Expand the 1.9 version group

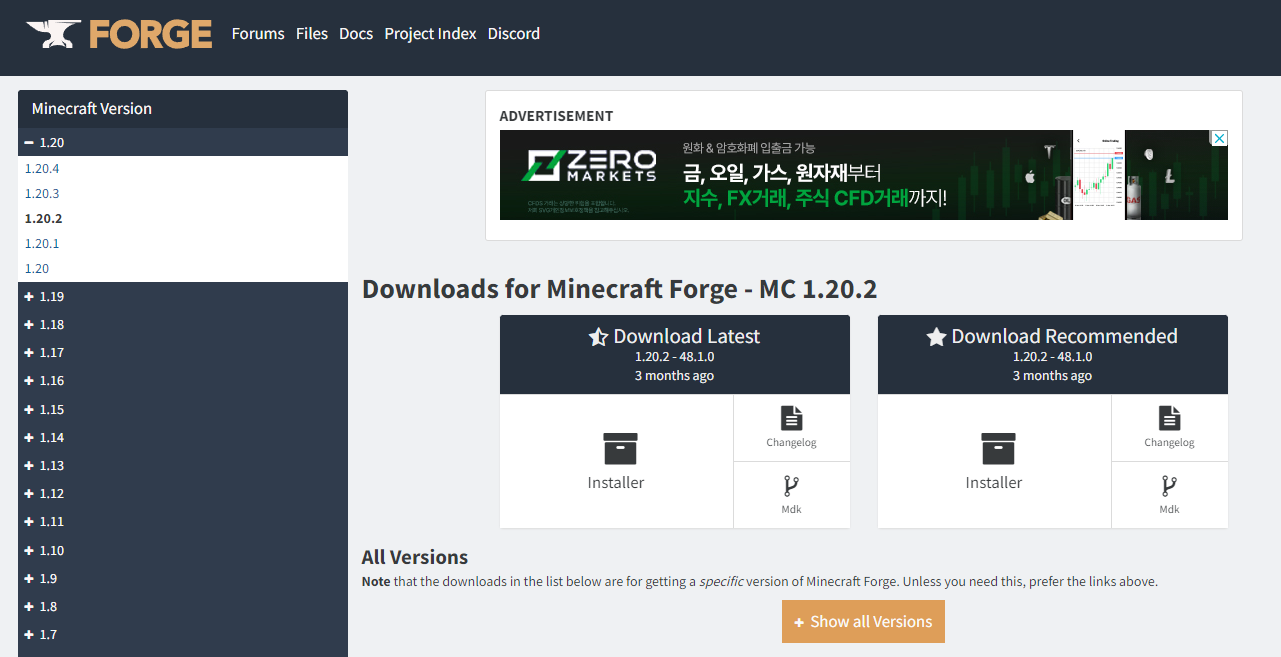coord(183,579)
